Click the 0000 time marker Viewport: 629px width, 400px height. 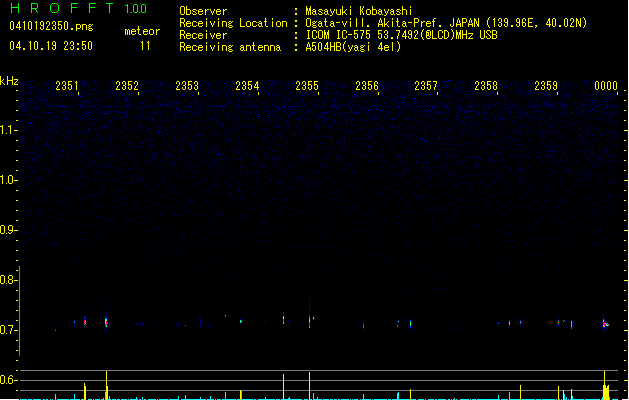pyautogui.click(x=606, y=86)
